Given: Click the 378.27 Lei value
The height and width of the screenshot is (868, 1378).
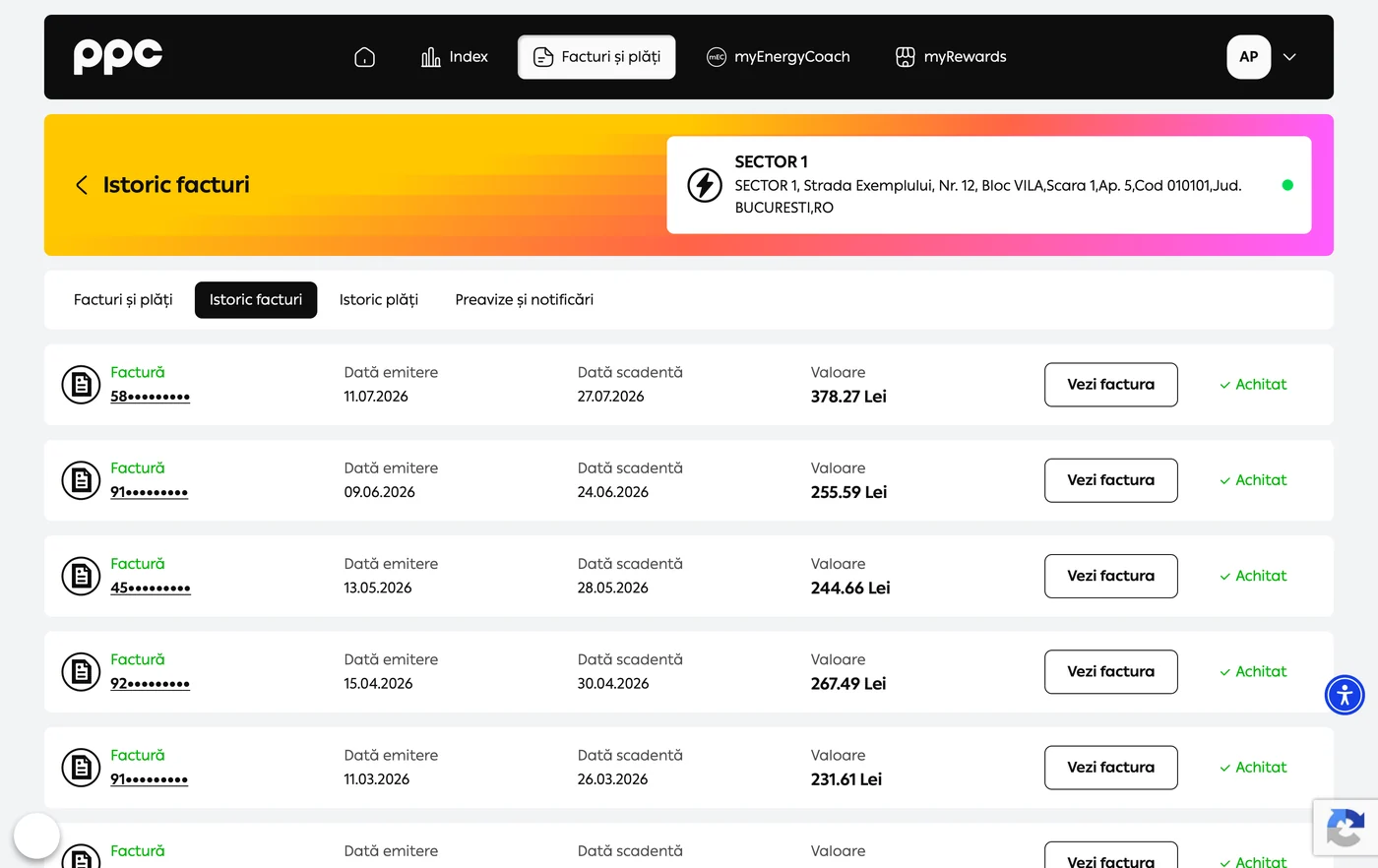Looking at the screenshot, I should pos(848,397).
